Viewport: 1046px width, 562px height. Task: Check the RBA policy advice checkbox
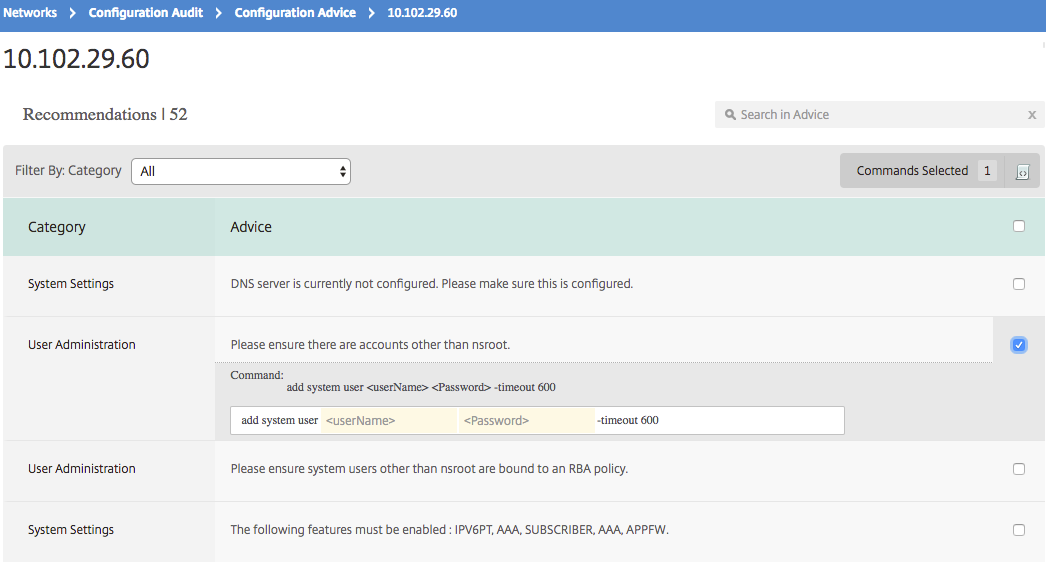(1019, 469)
